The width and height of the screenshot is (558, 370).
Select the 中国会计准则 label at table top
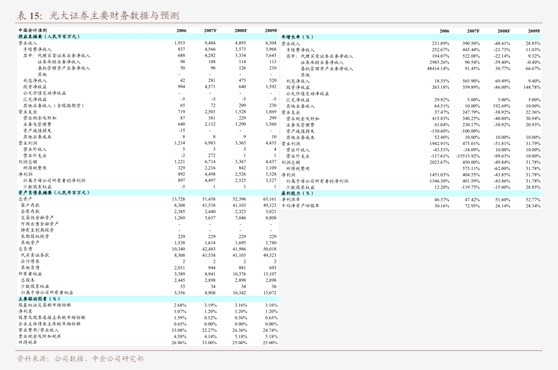(x=32, y=30)
